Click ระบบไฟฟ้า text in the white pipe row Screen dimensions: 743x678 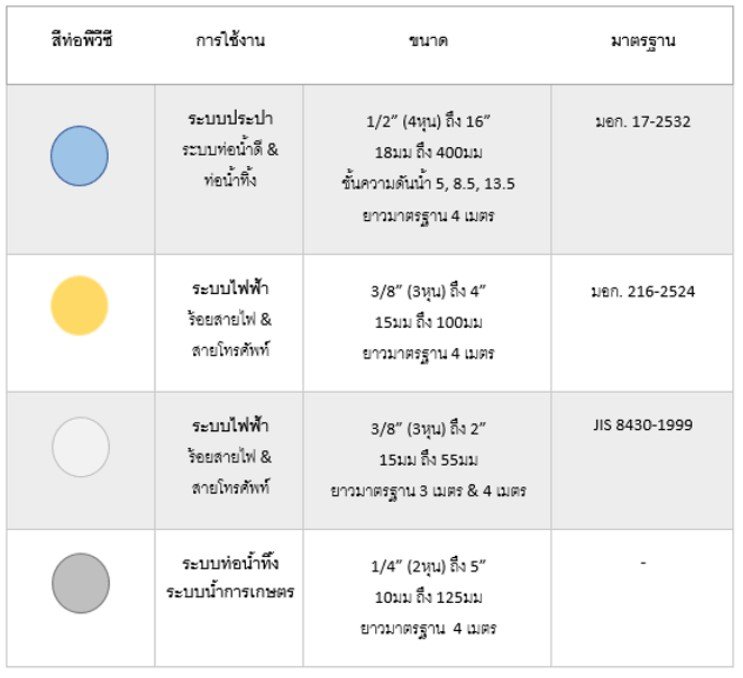coord(230,426)
